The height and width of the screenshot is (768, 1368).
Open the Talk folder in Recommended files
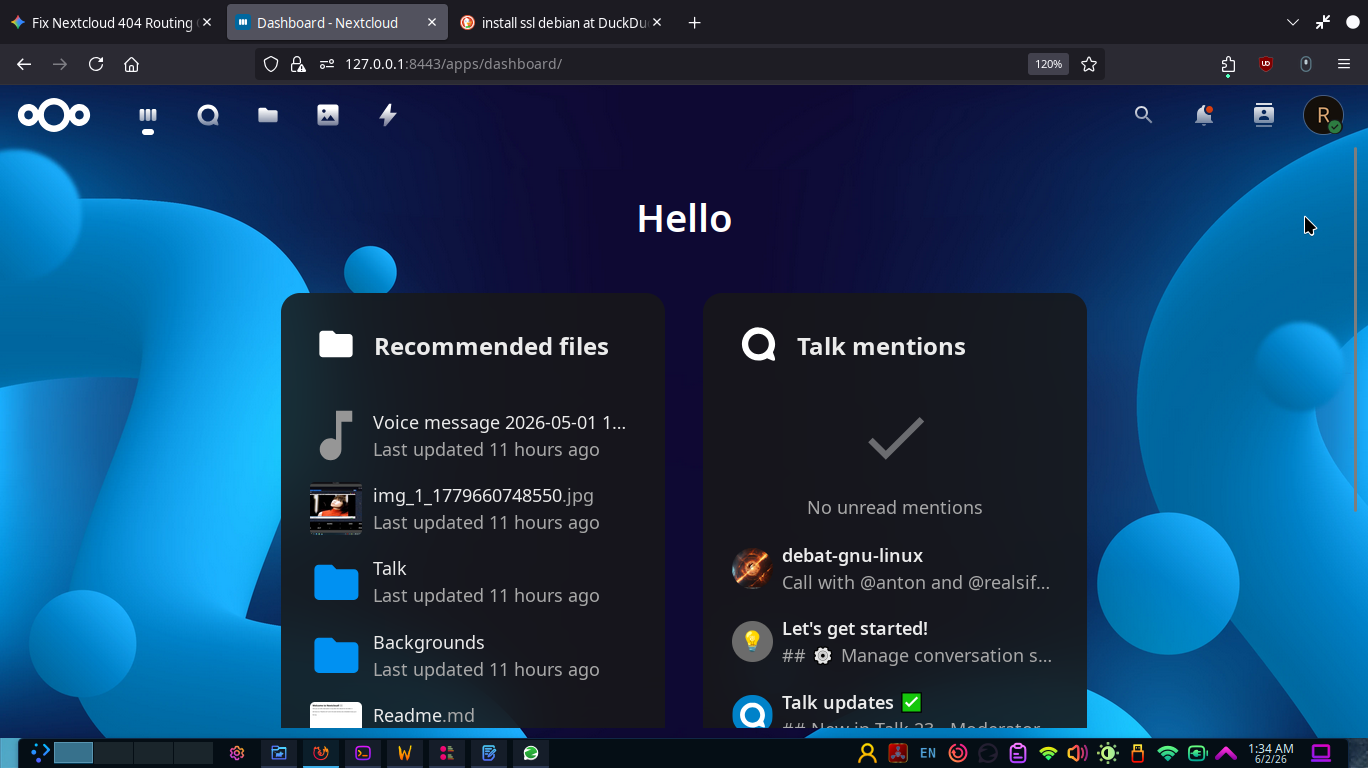click(x=473, y=582)
